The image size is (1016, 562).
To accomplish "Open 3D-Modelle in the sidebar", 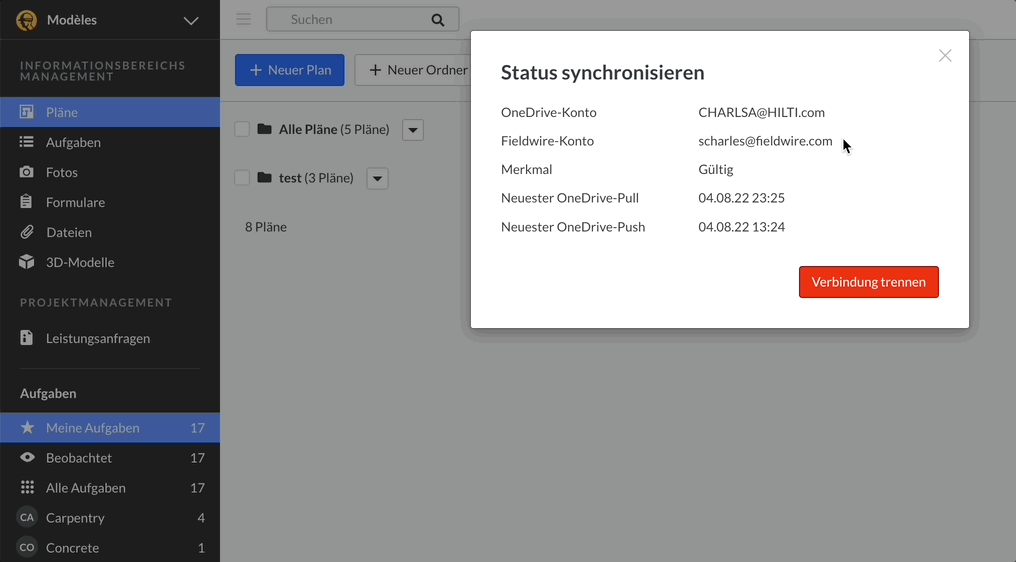I will point(110,262).
